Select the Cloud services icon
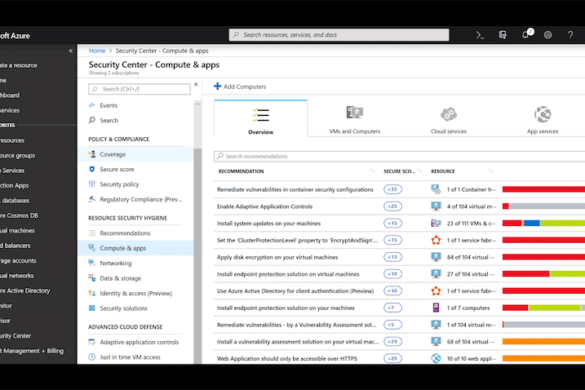The height and width of the screenshot is (390, 585). tap(448, 114)
